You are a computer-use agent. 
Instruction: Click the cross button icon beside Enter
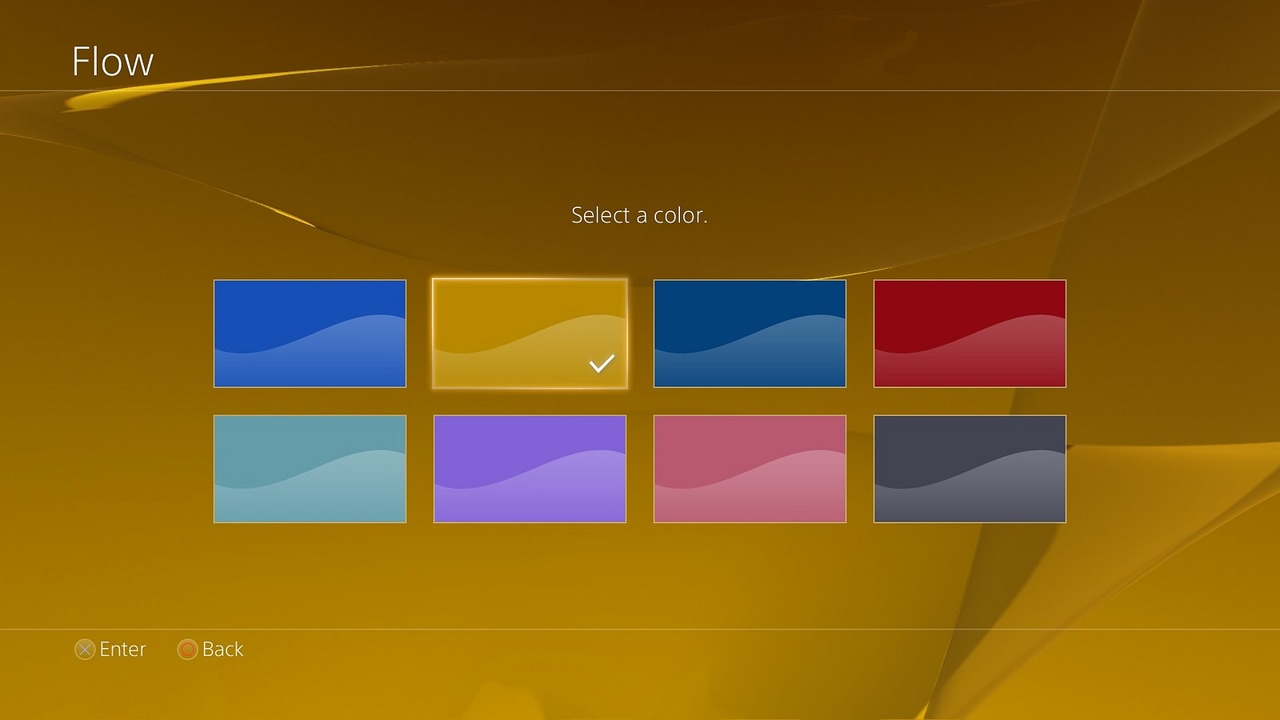tap(85, 650)
